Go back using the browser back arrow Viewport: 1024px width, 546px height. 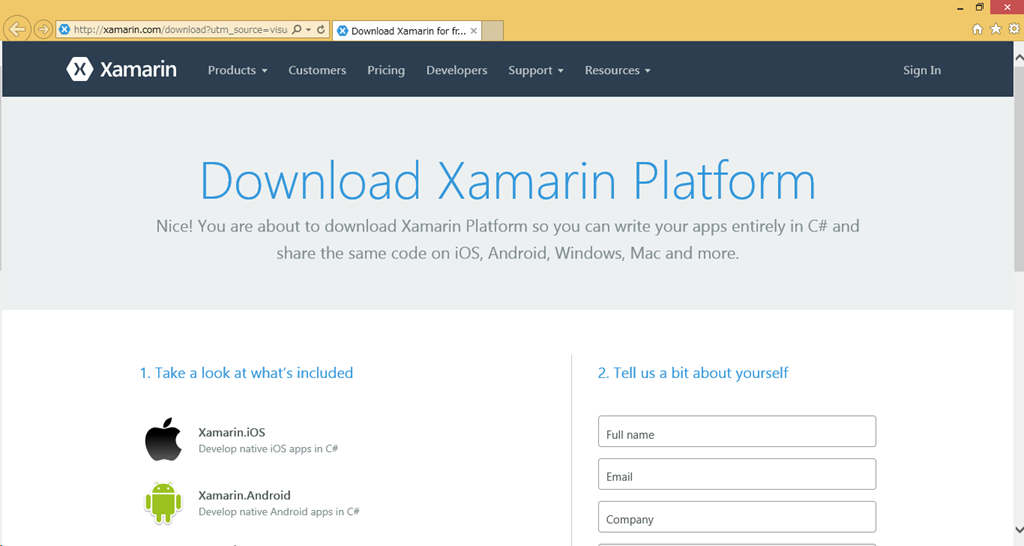pos(17,29)
